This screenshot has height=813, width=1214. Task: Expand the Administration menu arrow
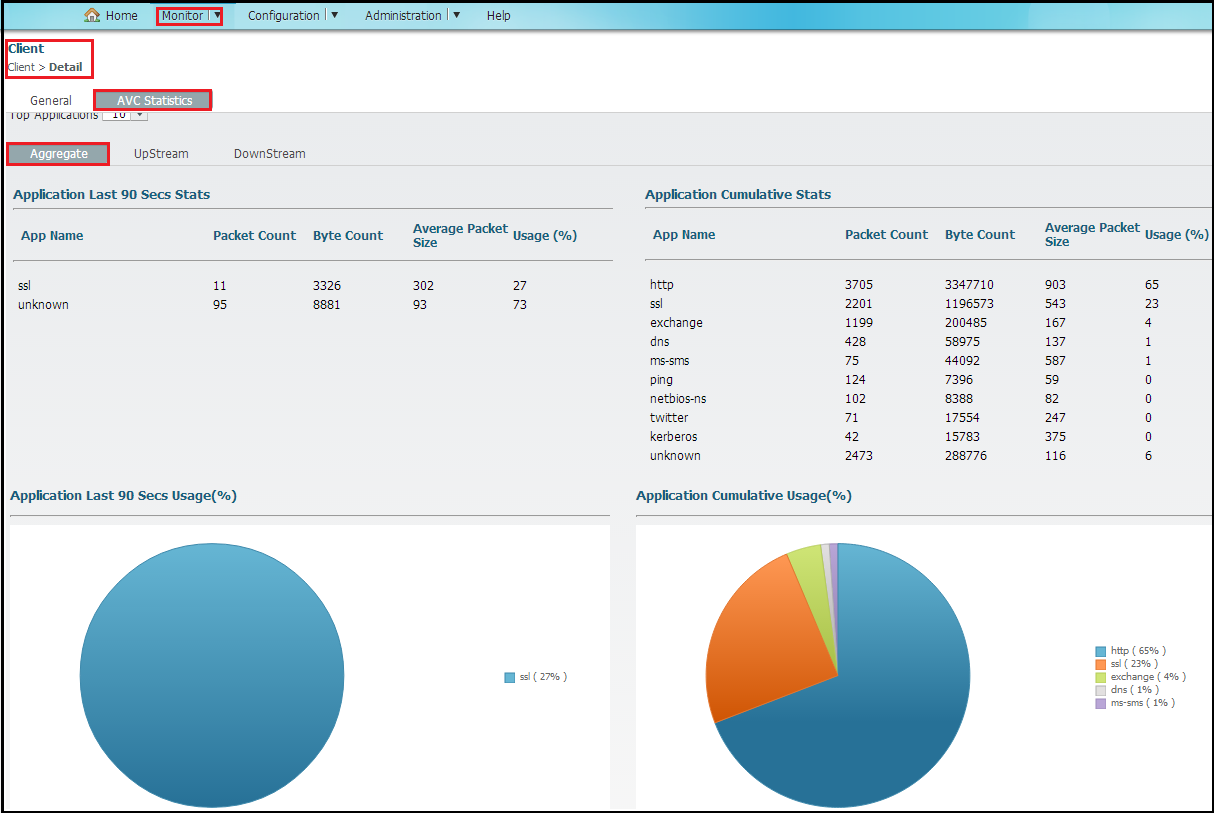(456, 15)
